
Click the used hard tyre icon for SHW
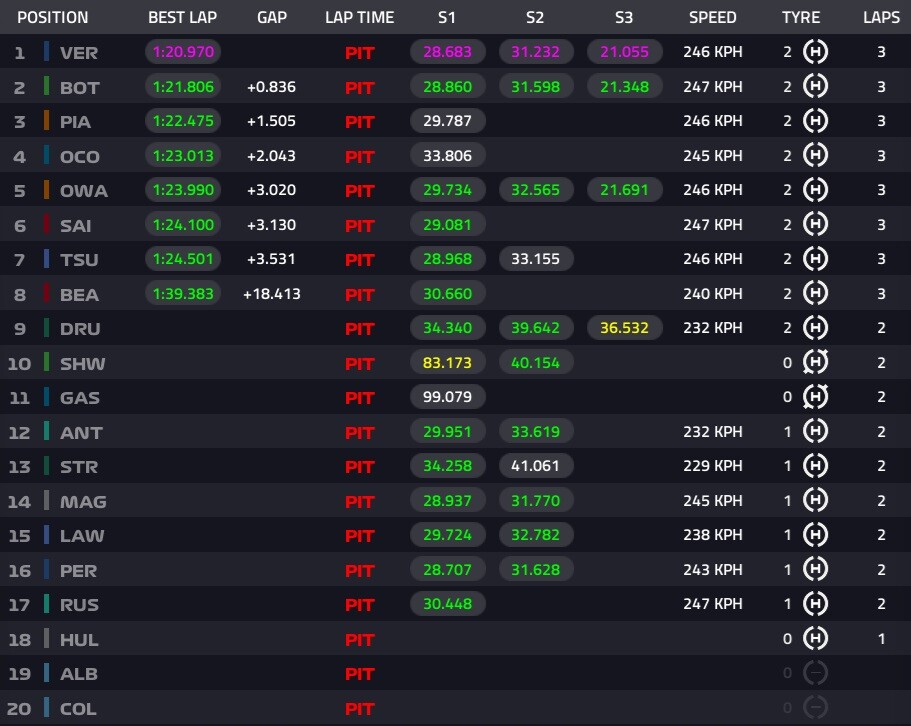coord(815,362)
